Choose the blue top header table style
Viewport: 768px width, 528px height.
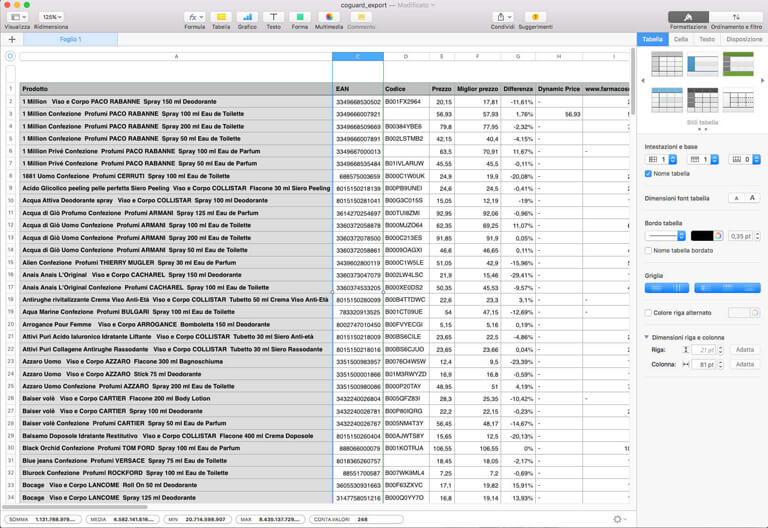[x=667, y=100]
